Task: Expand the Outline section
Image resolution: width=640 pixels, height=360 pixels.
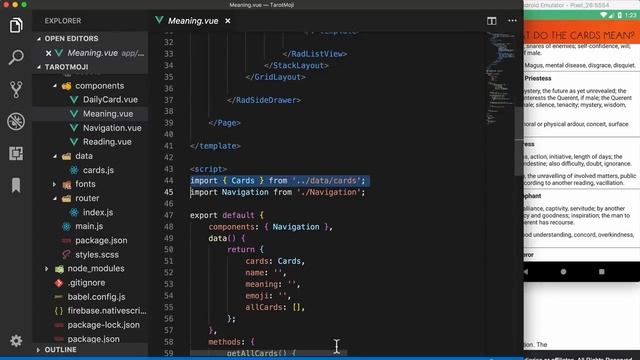Action: tap(38, 350)
